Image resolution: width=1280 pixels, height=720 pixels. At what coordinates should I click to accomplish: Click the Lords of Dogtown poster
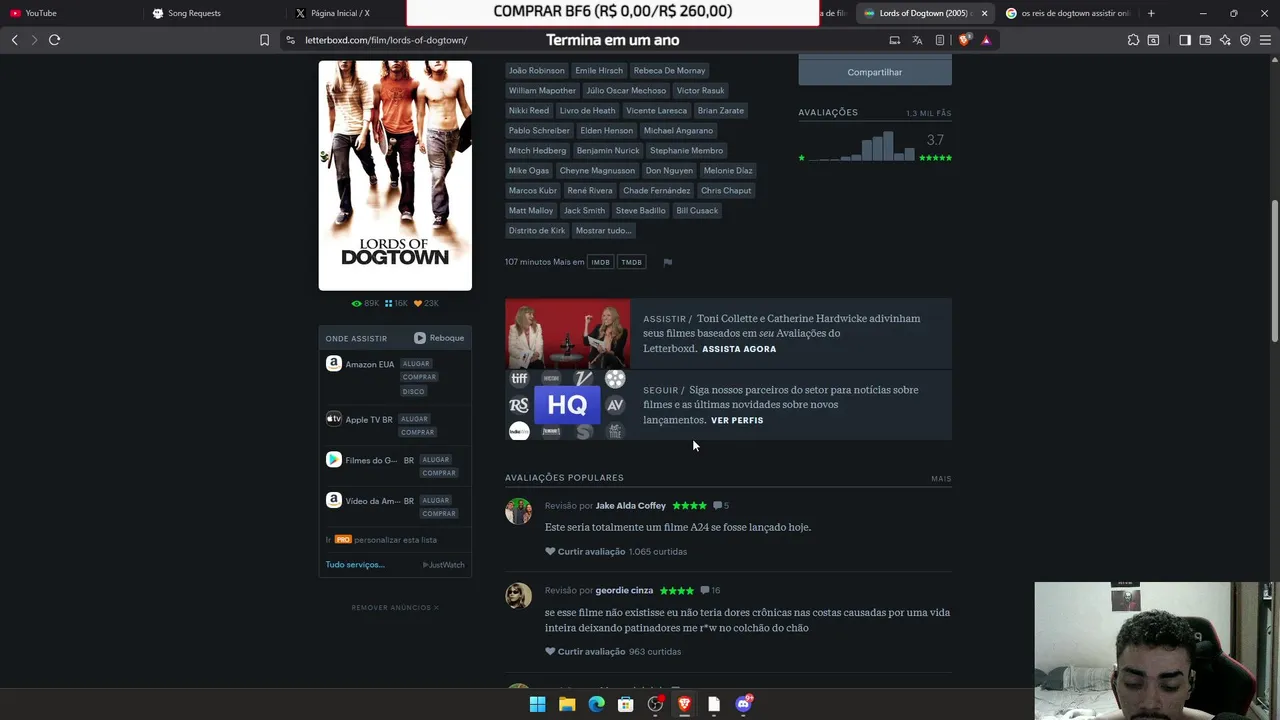coord(395,175)
